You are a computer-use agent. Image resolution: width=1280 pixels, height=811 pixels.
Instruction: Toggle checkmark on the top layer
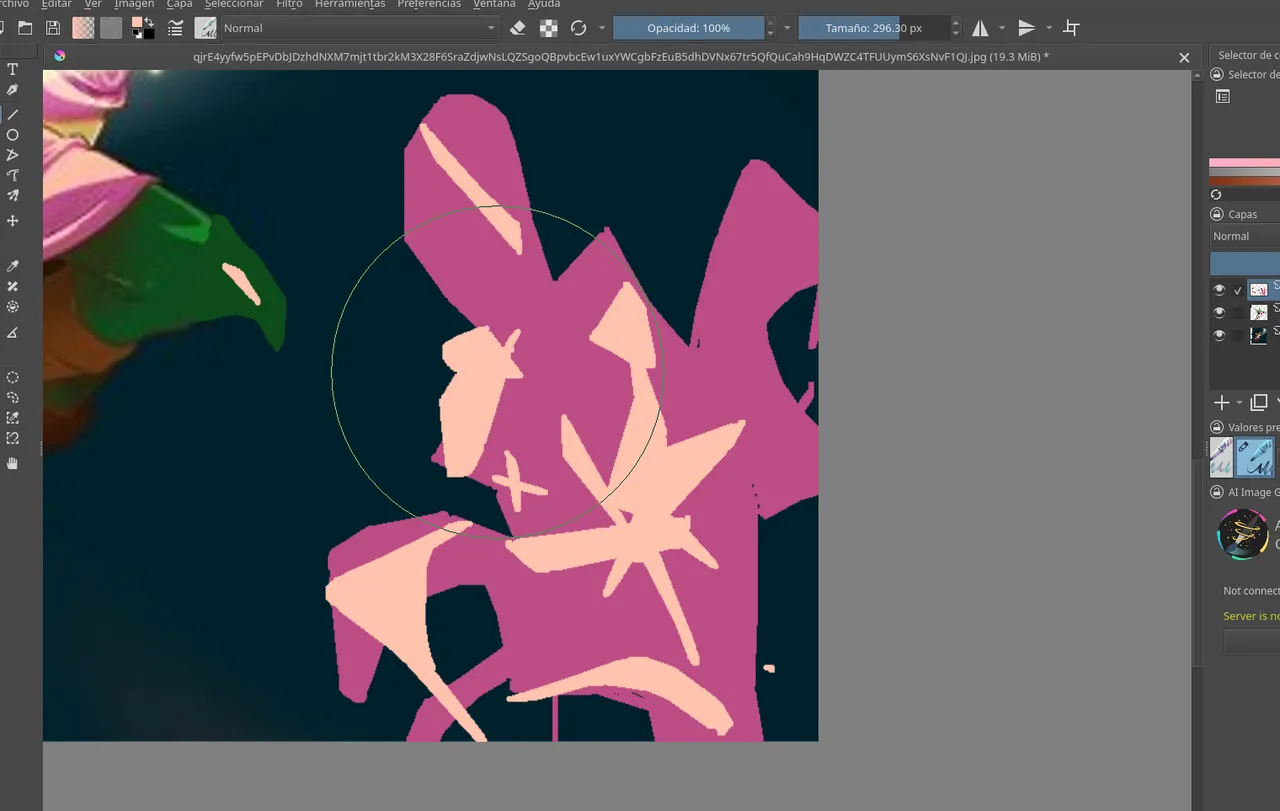click(1238, 290)
